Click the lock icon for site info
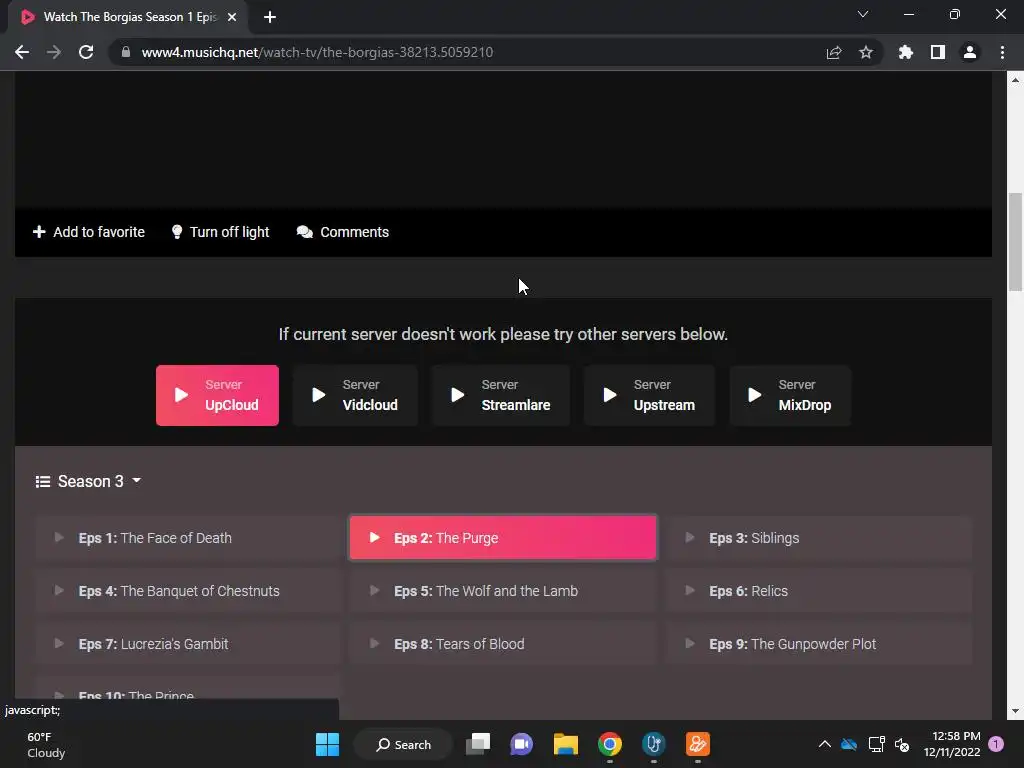This screenshot has width=1024, height=768. click(x=126, y=52)
